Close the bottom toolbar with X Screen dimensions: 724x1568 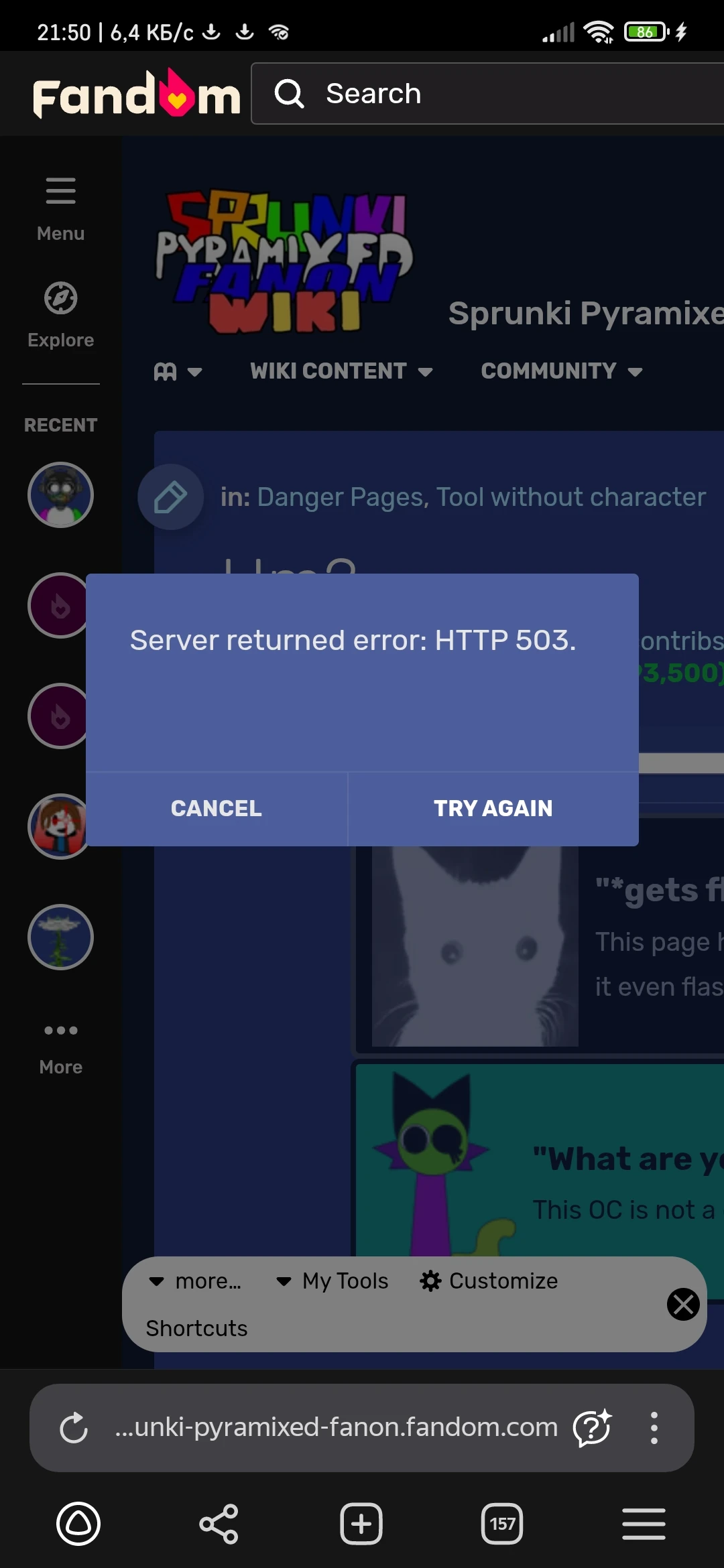click(683, 1304)
